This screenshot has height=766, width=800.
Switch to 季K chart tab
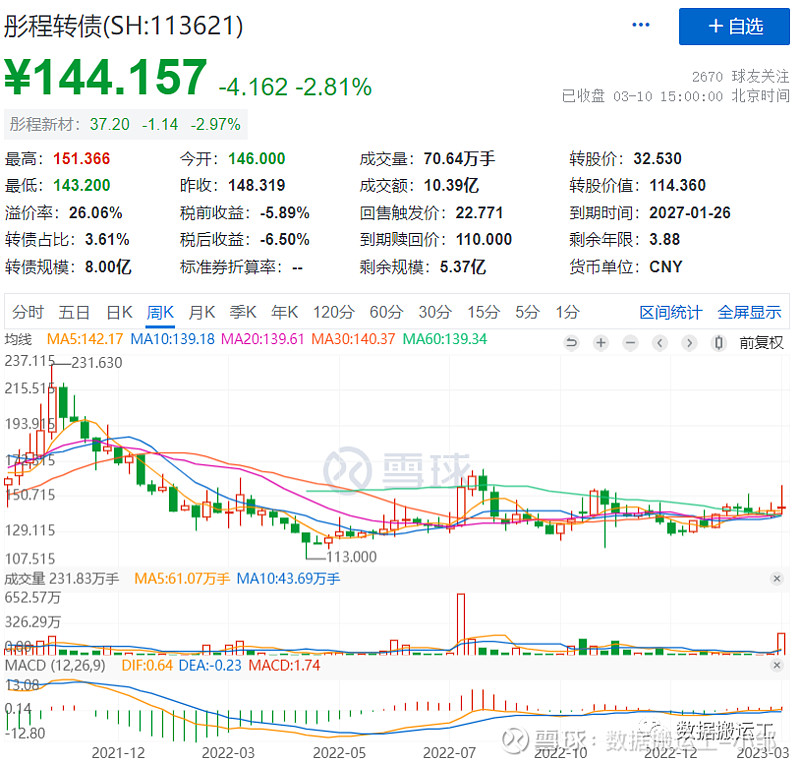(x=243, y=312)
